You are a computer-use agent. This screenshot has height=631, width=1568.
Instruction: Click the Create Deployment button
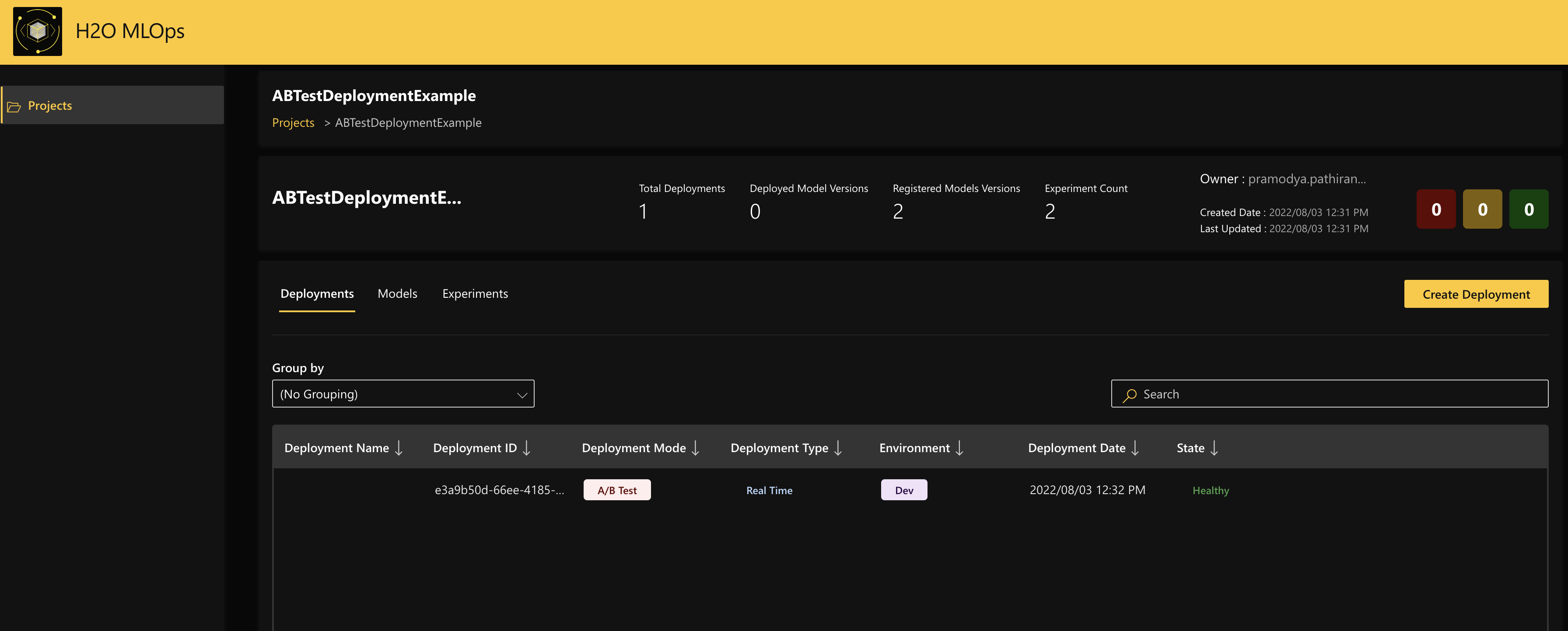click(x=1476, y=294)
